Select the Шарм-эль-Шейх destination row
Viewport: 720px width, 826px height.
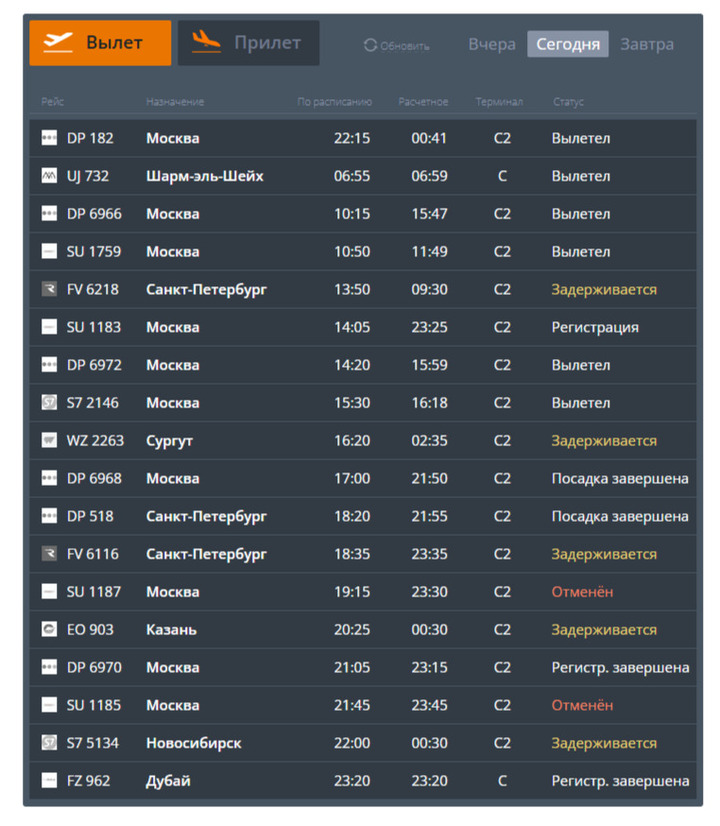tap(205, 176)
